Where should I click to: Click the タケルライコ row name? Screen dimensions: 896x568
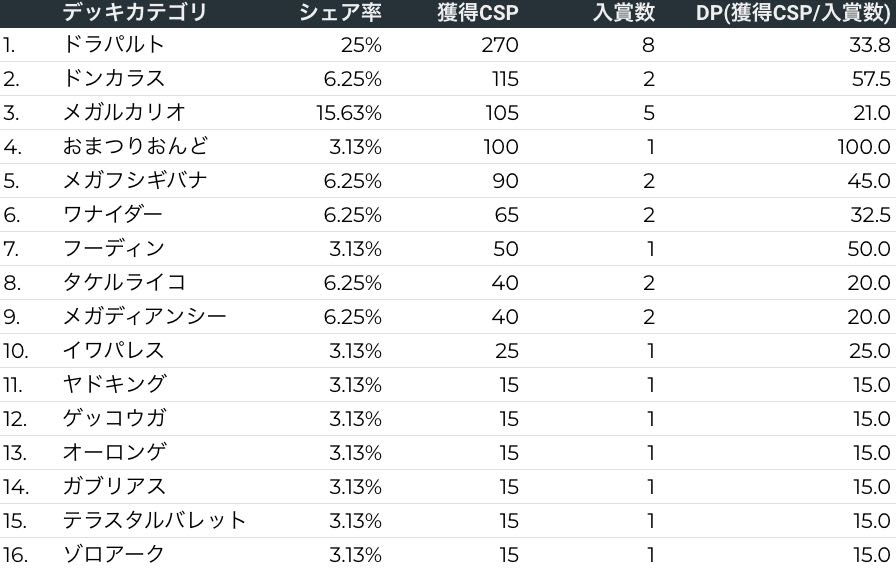coord(124,282)
